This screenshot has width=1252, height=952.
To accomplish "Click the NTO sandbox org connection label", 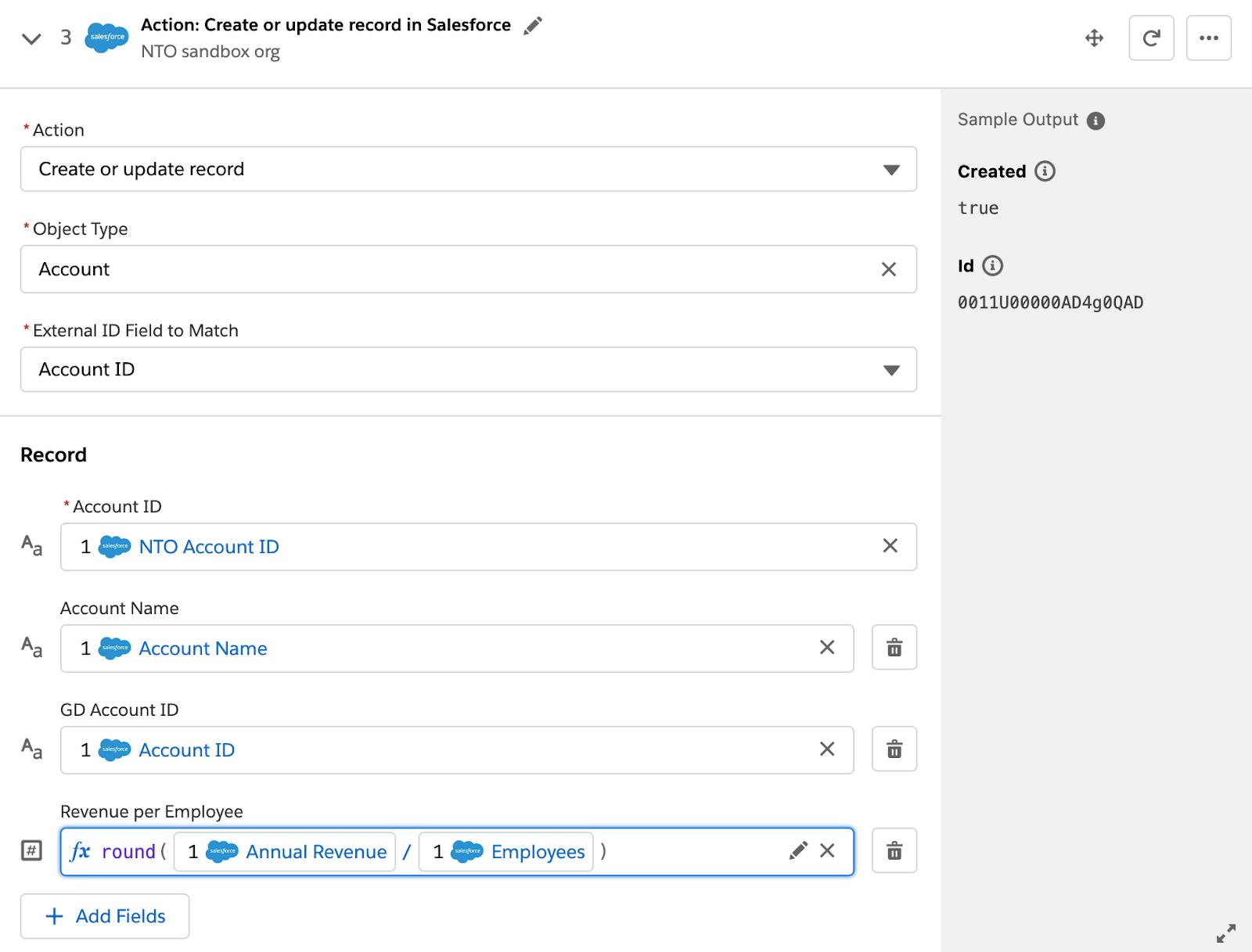I will point(210,52).
